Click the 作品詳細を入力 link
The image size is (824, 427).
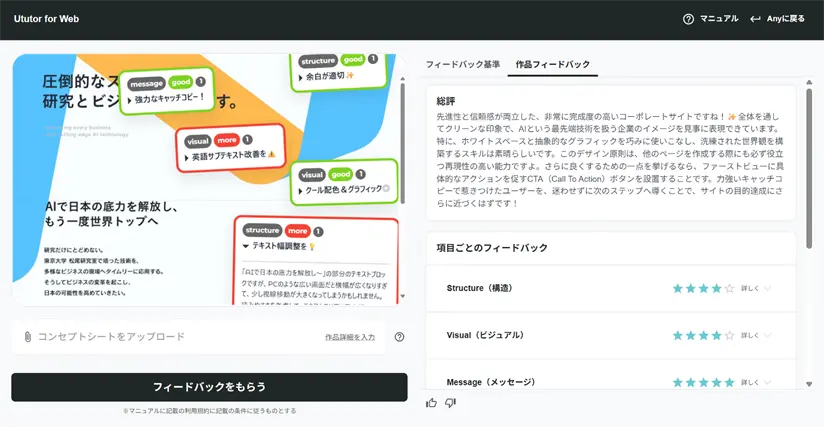point(350,338)
